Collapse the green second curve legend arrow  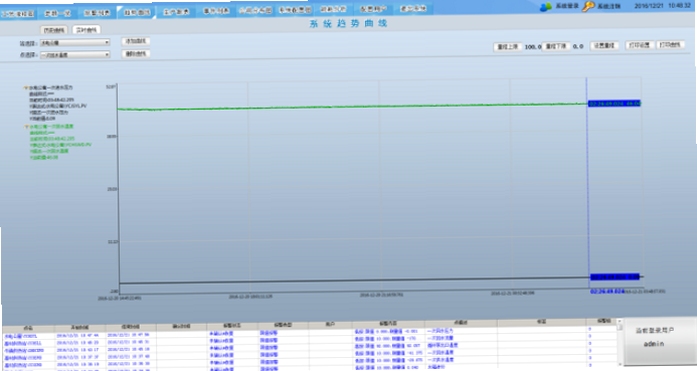pos(27,127)
